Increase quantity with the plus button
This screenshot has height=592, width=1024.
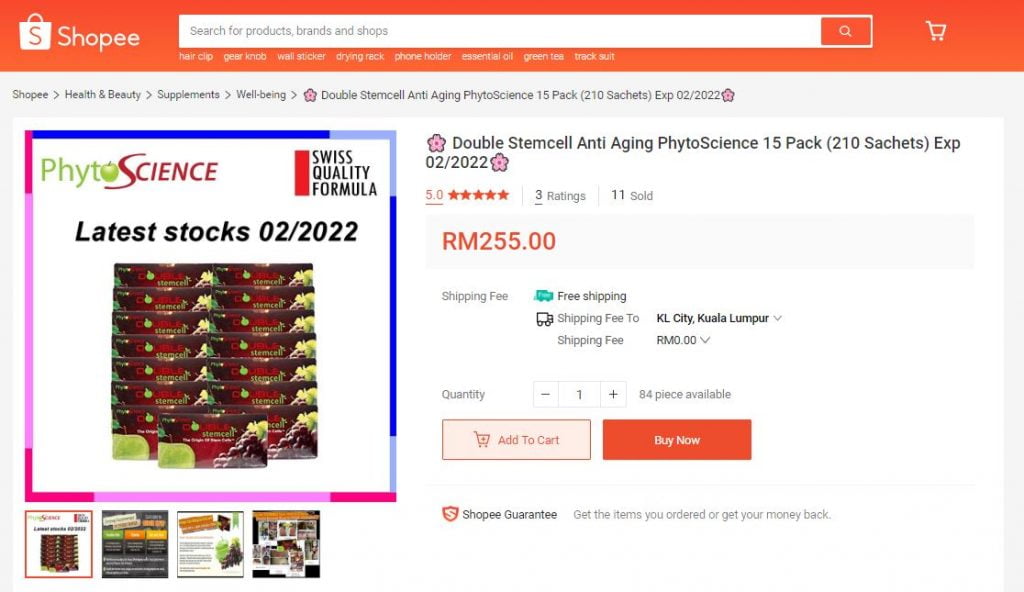pos(613,394)
